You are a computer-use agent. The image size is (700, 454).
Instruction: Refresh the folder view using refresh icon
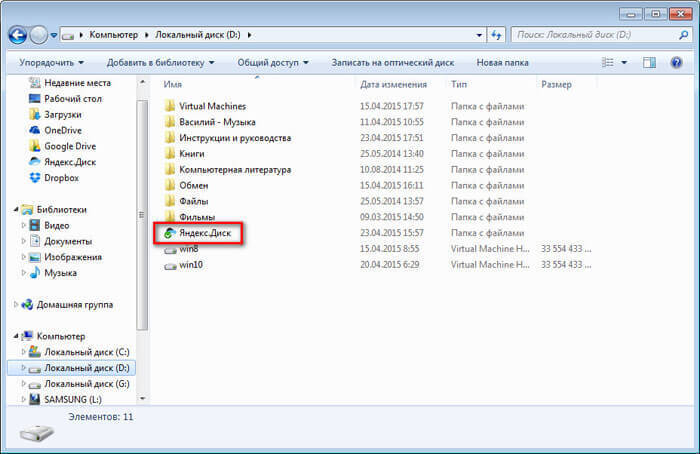click(496, 35)
